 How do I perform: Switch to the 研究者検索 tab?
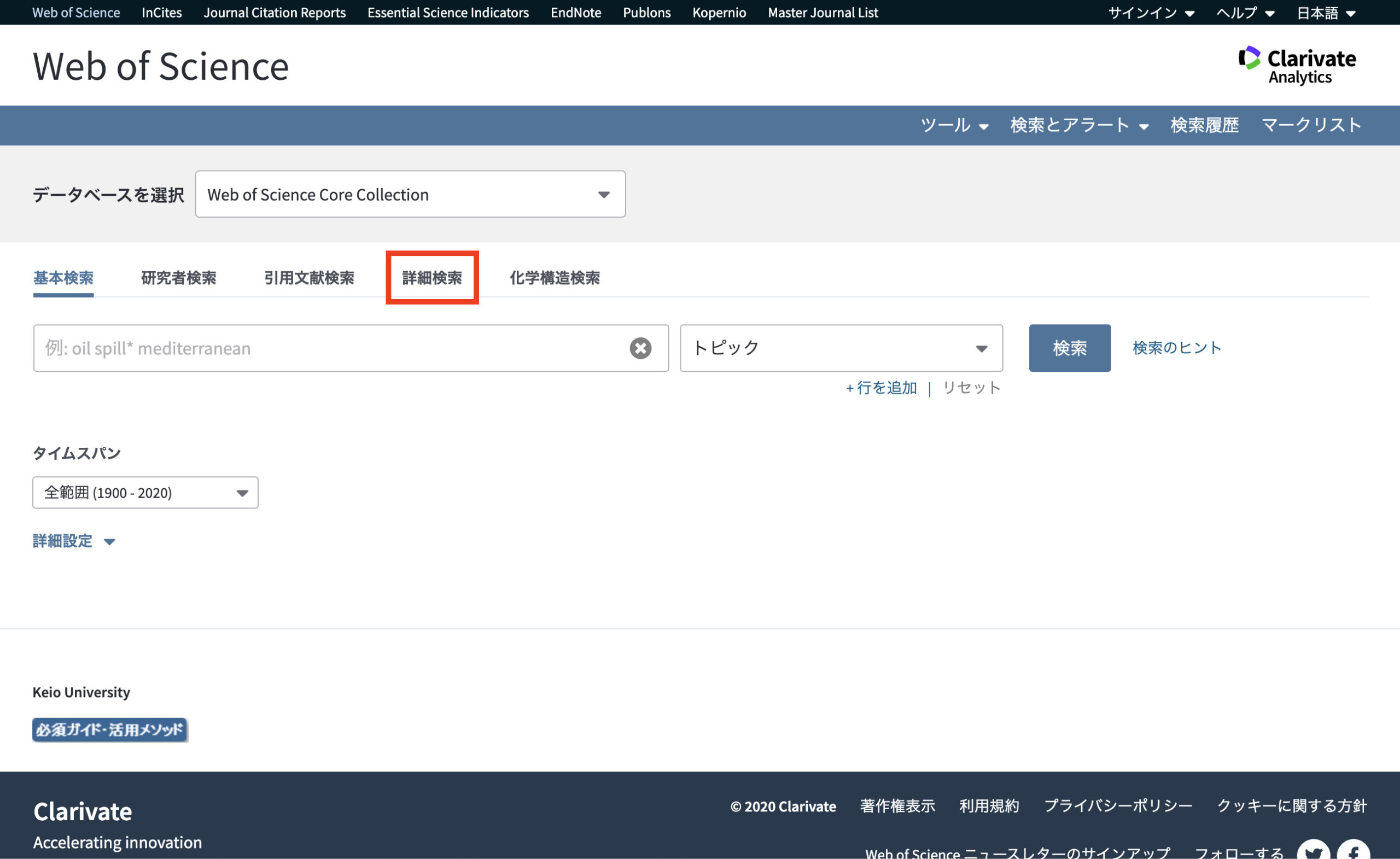(x=178, y=278)
